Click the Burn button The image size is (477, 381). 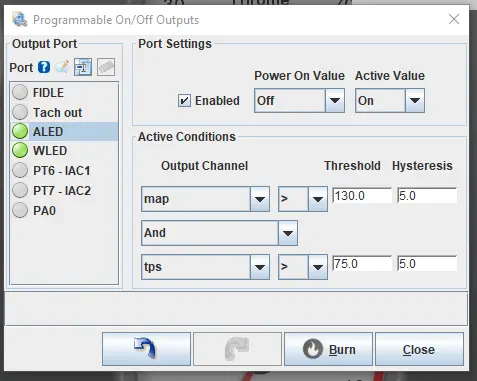click(x=328, y=349)
